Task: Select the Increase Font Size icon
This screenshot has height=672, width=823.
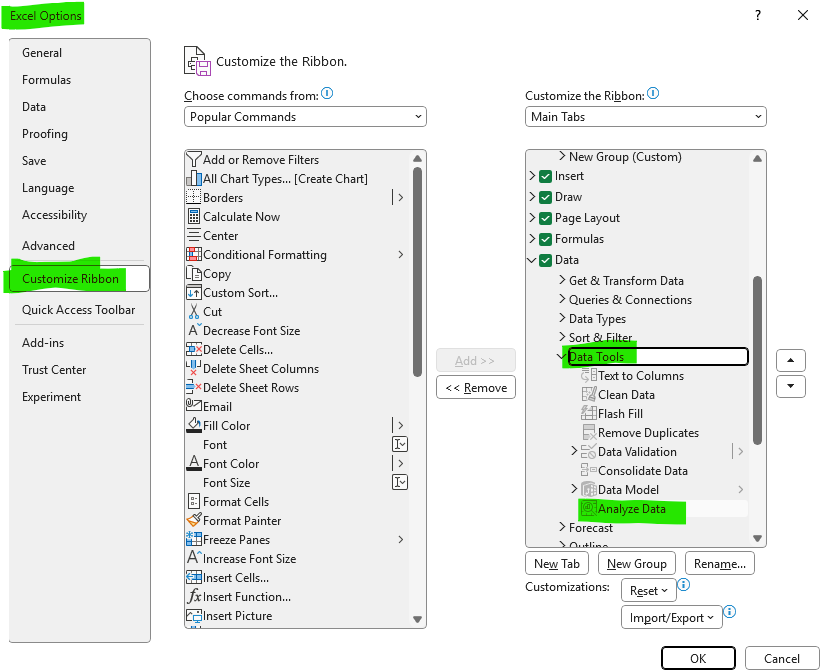Action: (x=194, y=558)
